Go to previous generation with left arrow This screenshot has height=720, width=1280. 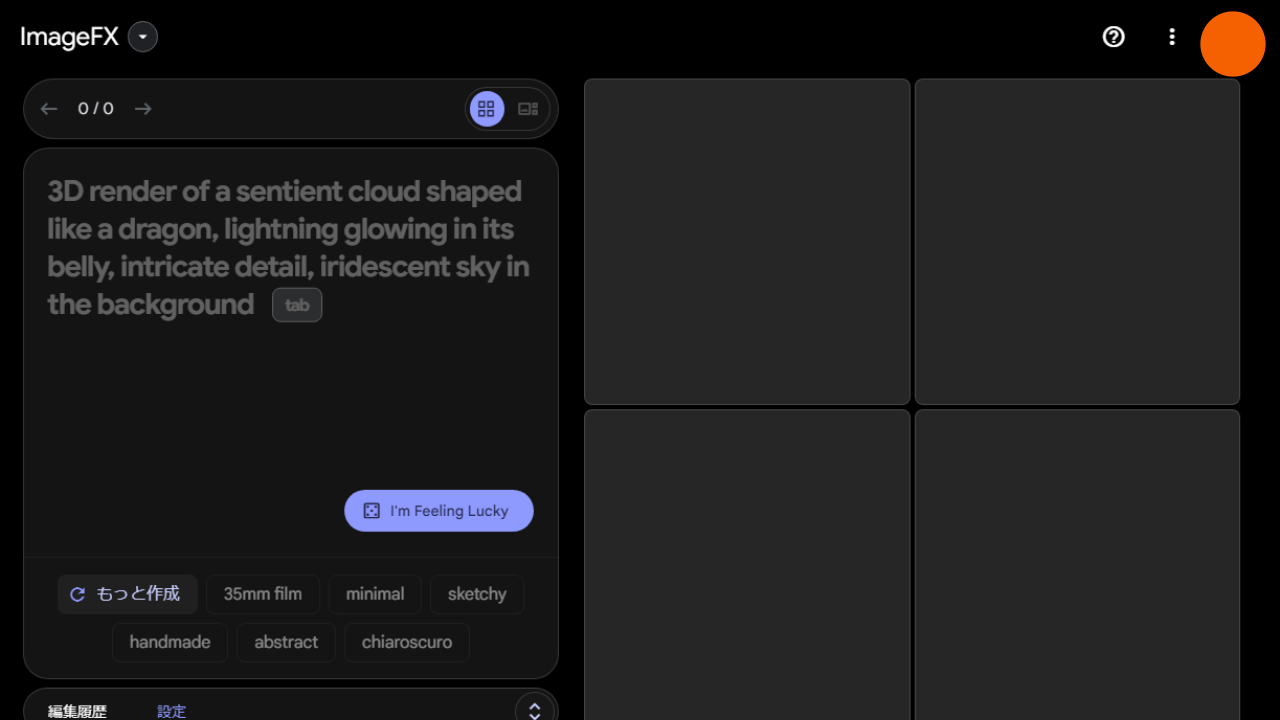[49, 109]
